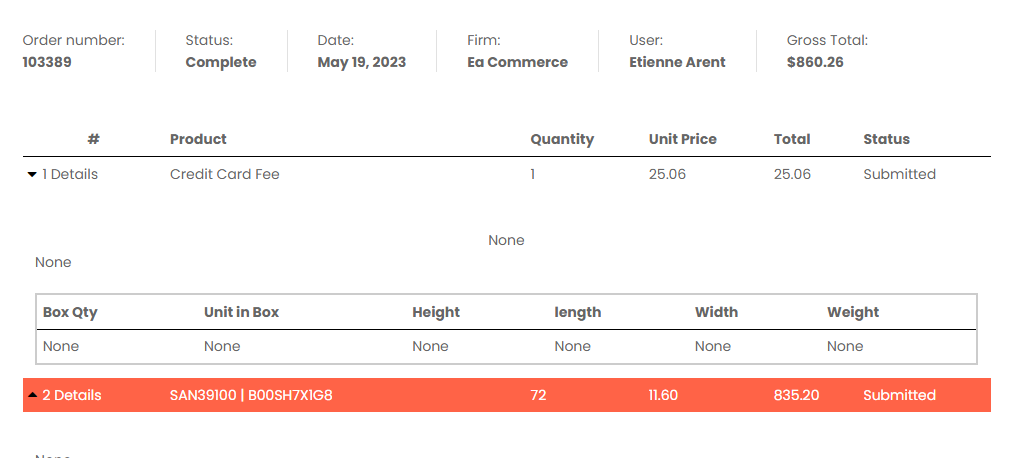Image resolution: width=1017 pixels, height=458 pixels.
Task: Click the Submitted status of Credit Card Fee
Action: [900, 175]
